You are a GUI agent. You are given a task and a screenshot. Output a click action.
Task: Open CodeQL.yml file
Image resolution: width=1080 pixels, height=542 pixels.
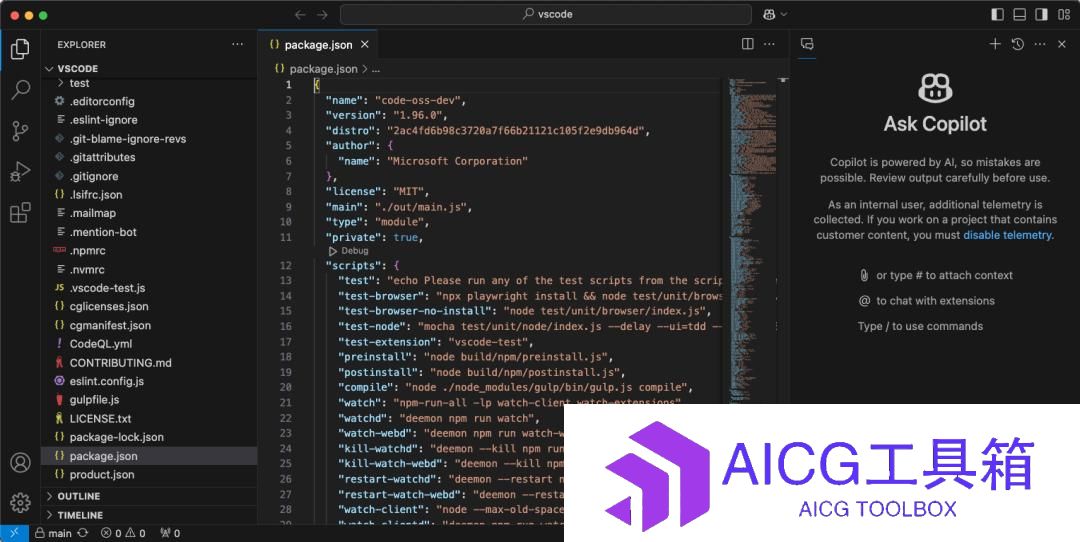(x=149, y=344)
